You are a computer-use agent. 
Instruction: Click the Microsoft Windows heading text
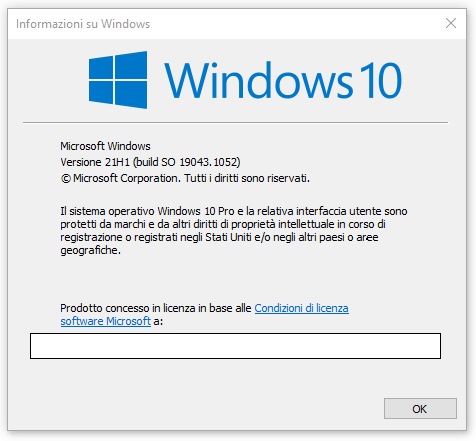coord(105,146)
